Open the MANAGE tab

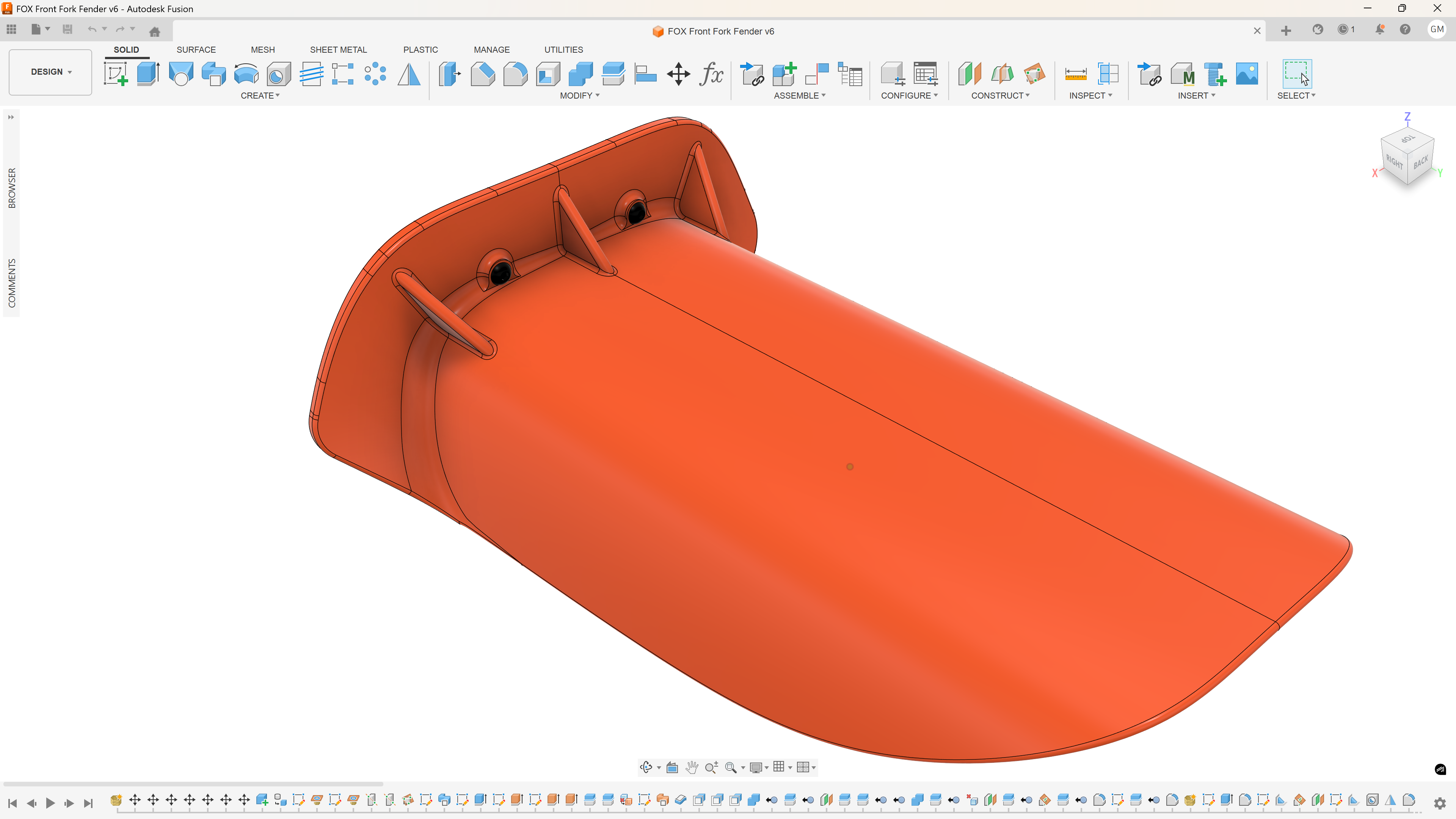click(x=492, y=50)
